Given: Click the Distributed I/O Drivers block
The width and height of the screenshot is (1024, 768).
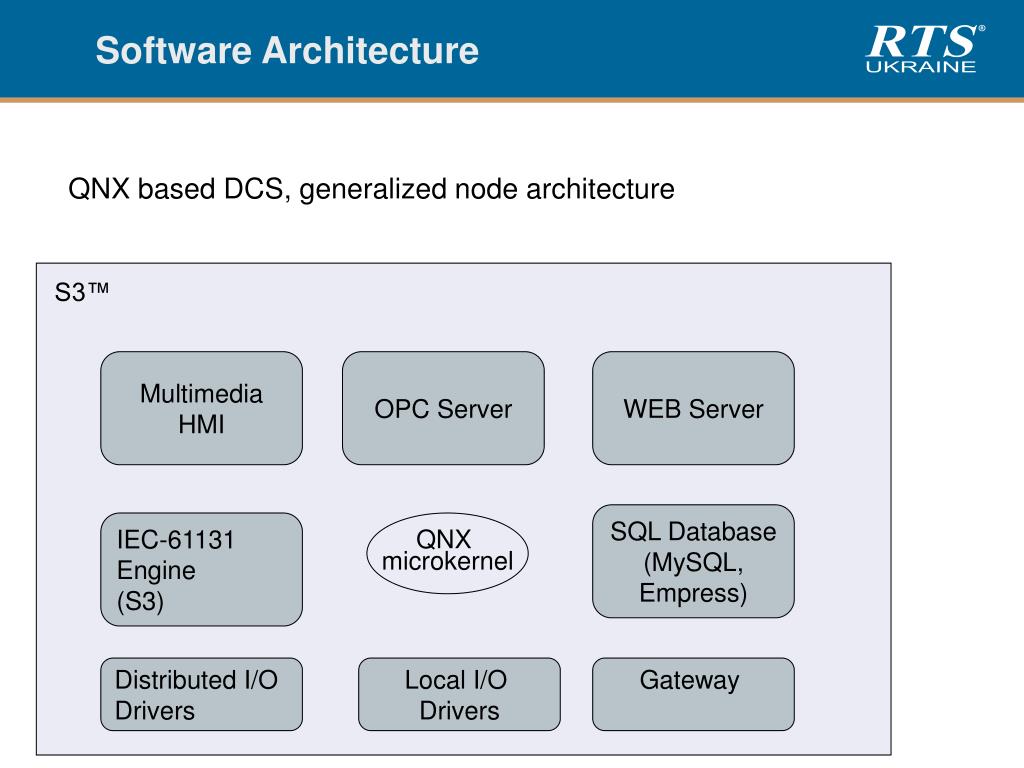Looking at the screenshot, I should point(201,694).
